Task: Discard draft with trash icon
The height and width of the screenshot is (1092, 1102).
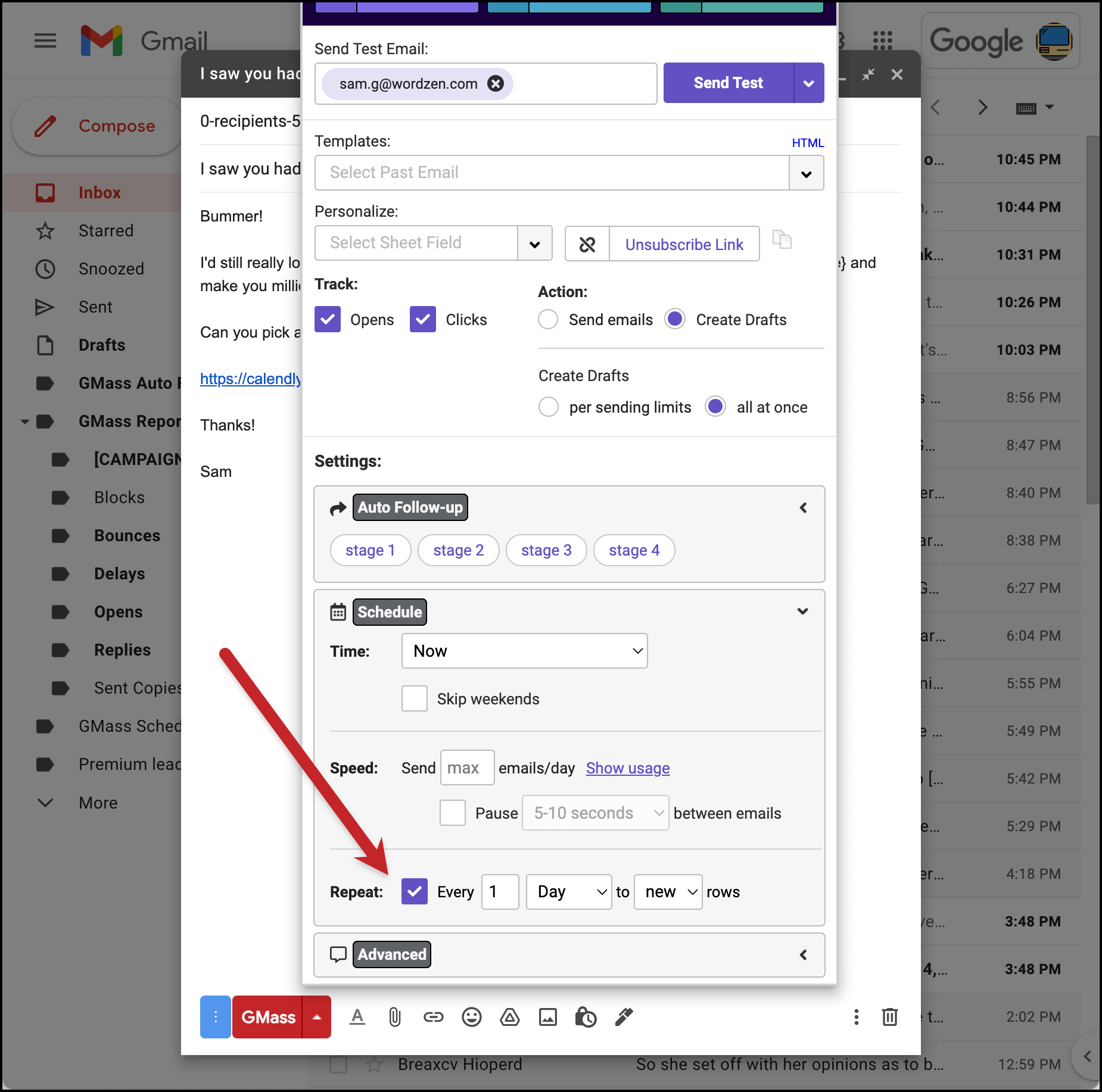Action: [890, 1017]
